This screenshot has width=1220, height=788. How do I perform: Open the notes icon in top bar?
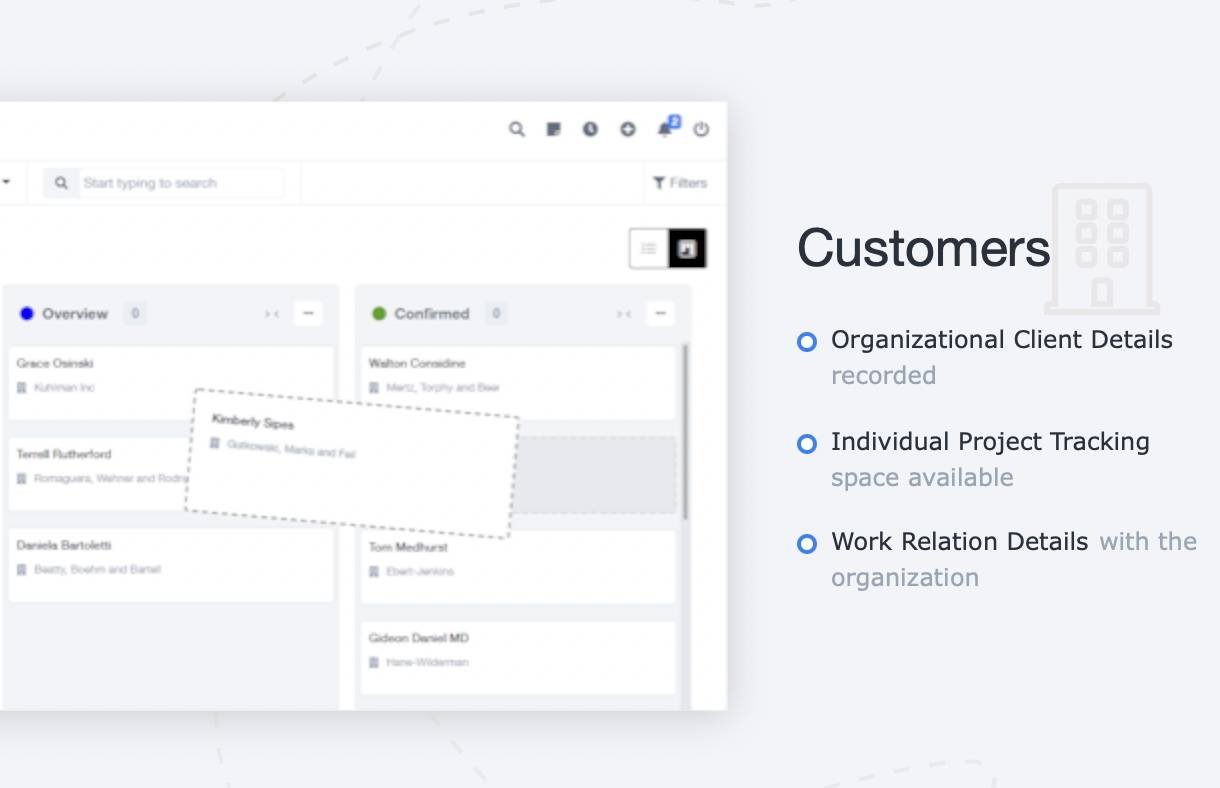(x=553, y=129)
